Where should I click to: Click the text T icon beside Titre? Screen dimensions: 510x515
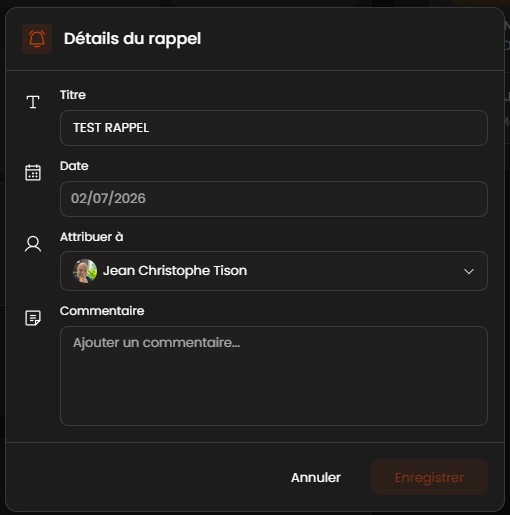coord(33,102)
